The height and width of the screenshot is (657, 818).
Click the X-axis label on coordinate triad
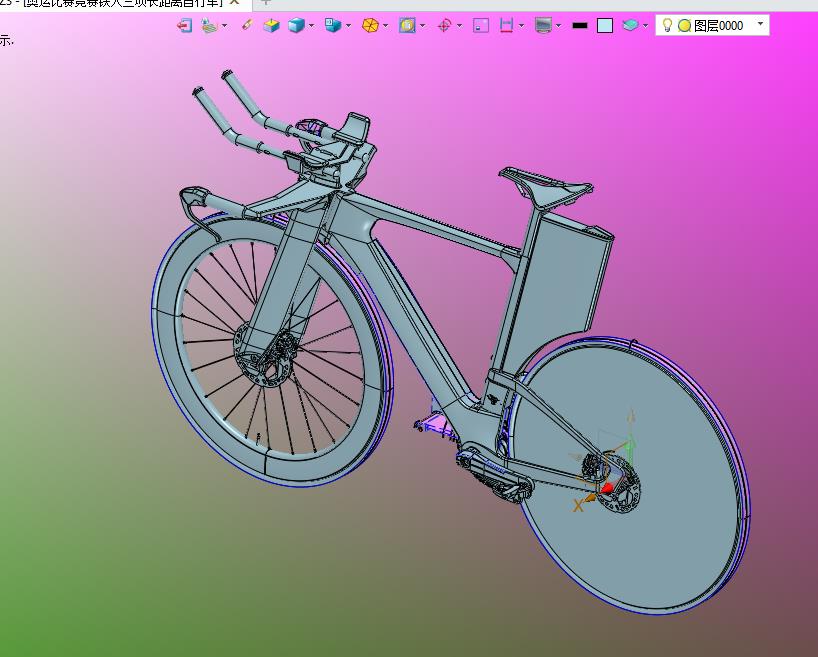click(x=578, y=506)
